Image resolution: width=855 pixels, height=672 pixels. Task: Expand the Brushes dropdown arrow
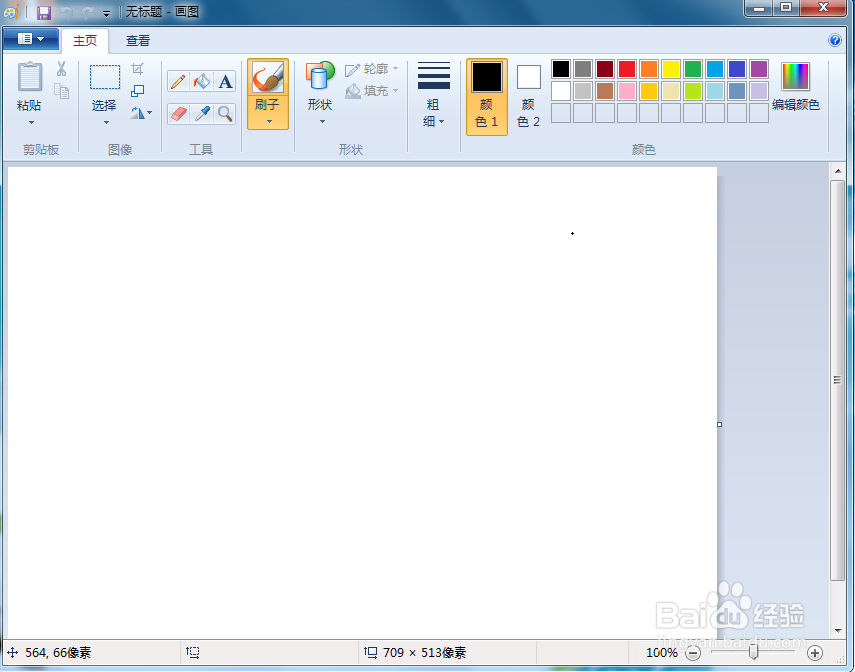pyautogui.click(x=269, y=121)
